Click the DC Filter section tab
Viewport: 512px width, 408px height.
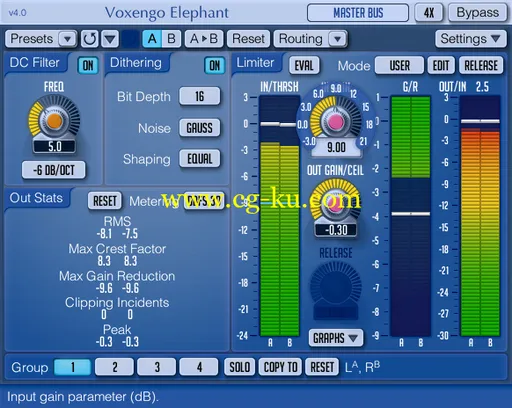point(34,63)
